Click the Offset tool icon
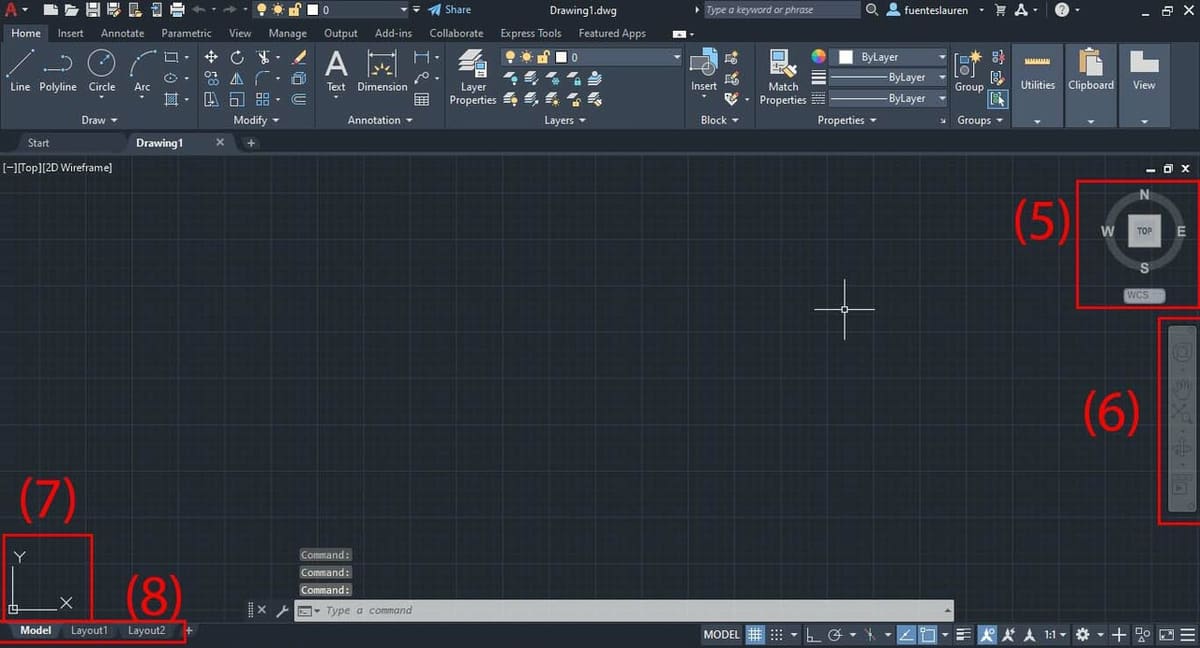This screenshot has height=648, width=1200. coord(298,99)
